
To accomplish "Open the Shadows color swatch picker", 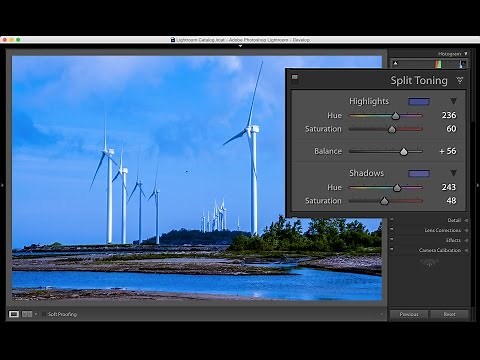I will tap(419, 173).
